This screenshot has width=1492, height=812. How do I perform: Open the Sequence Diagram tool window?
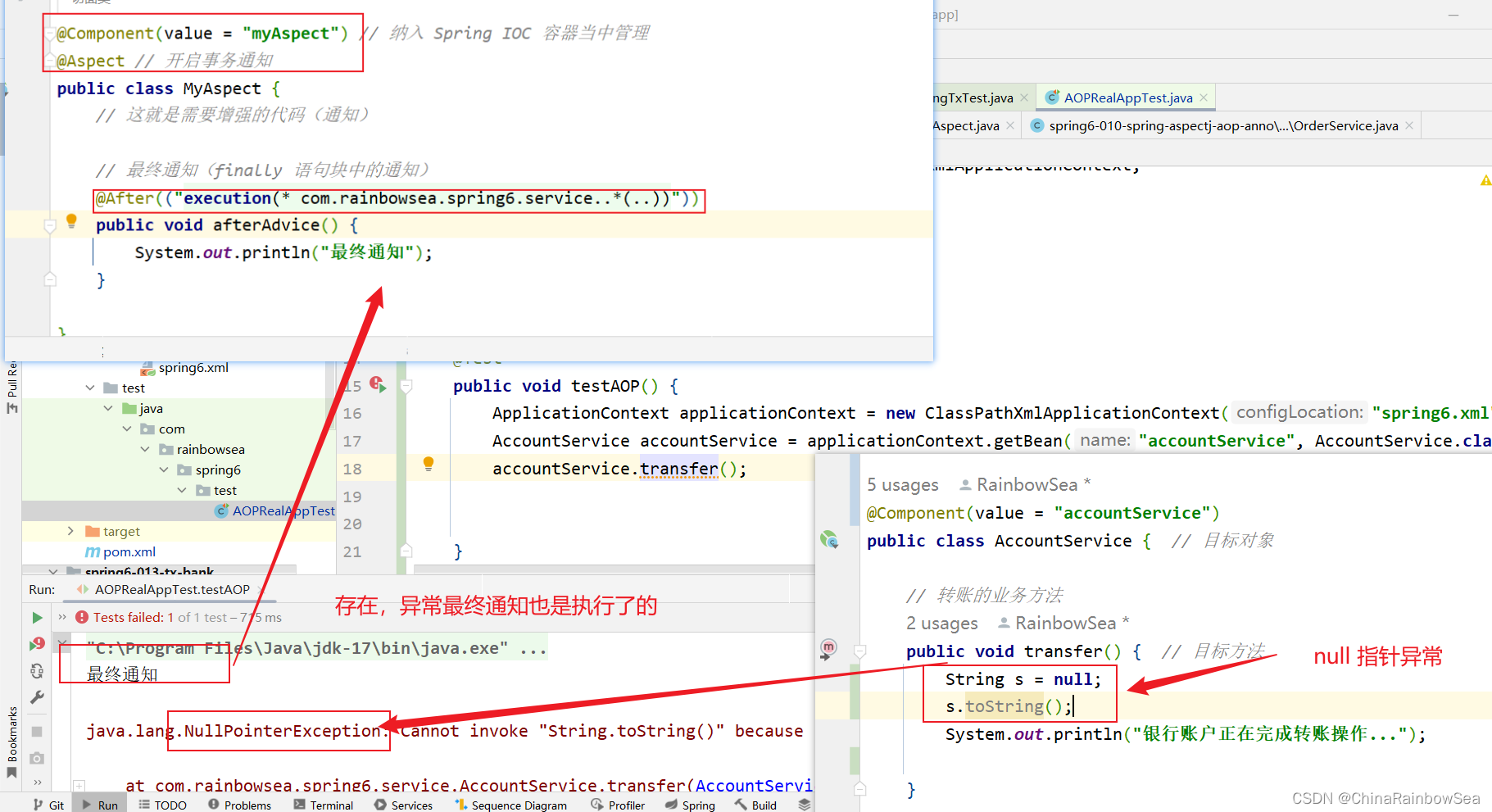point(510,805)
